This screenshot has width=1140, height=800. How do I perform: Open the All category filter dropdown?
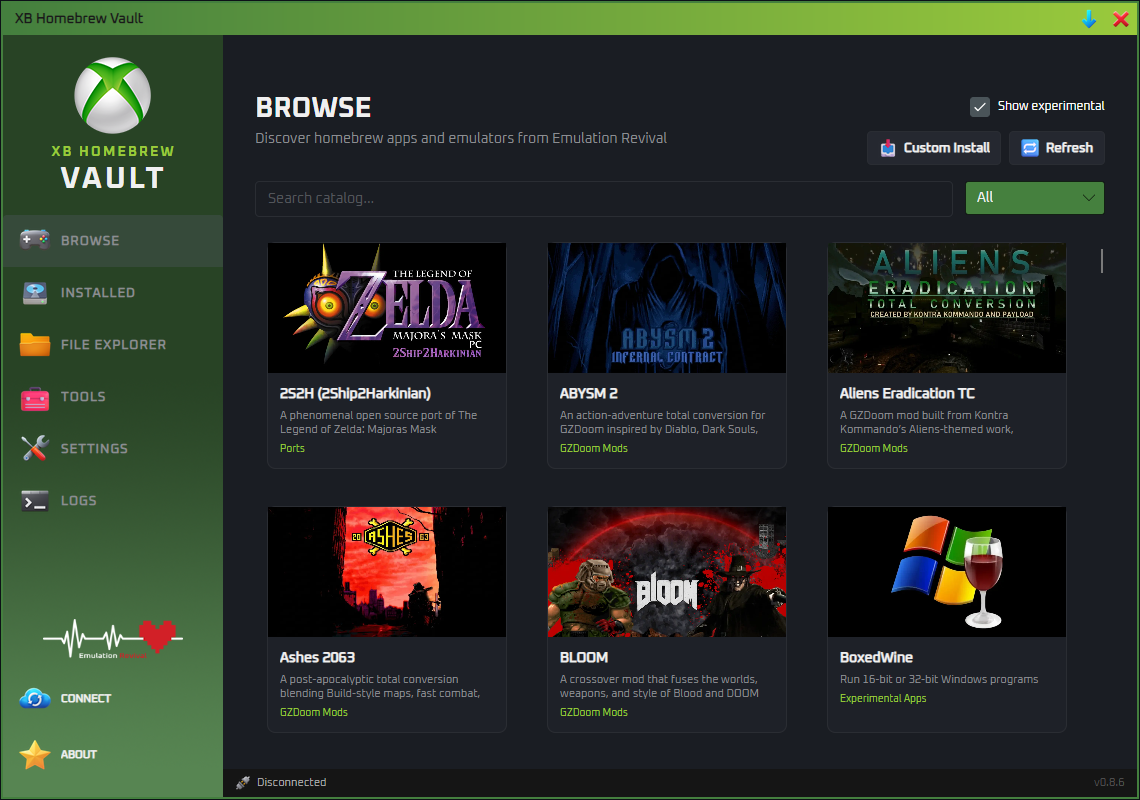1035,198
